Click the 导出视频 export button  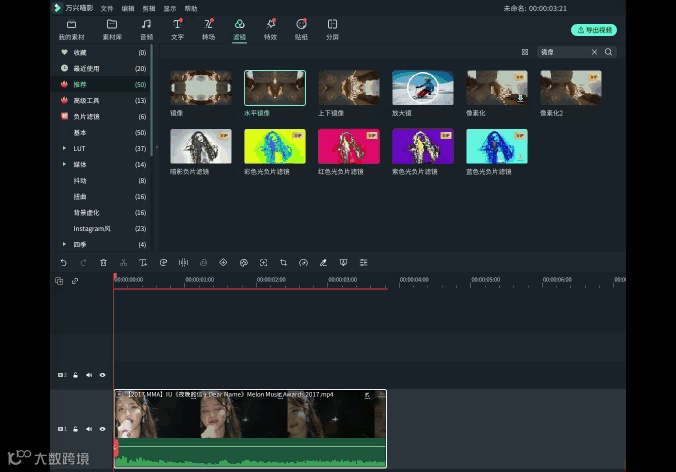(x=594, y=30)
